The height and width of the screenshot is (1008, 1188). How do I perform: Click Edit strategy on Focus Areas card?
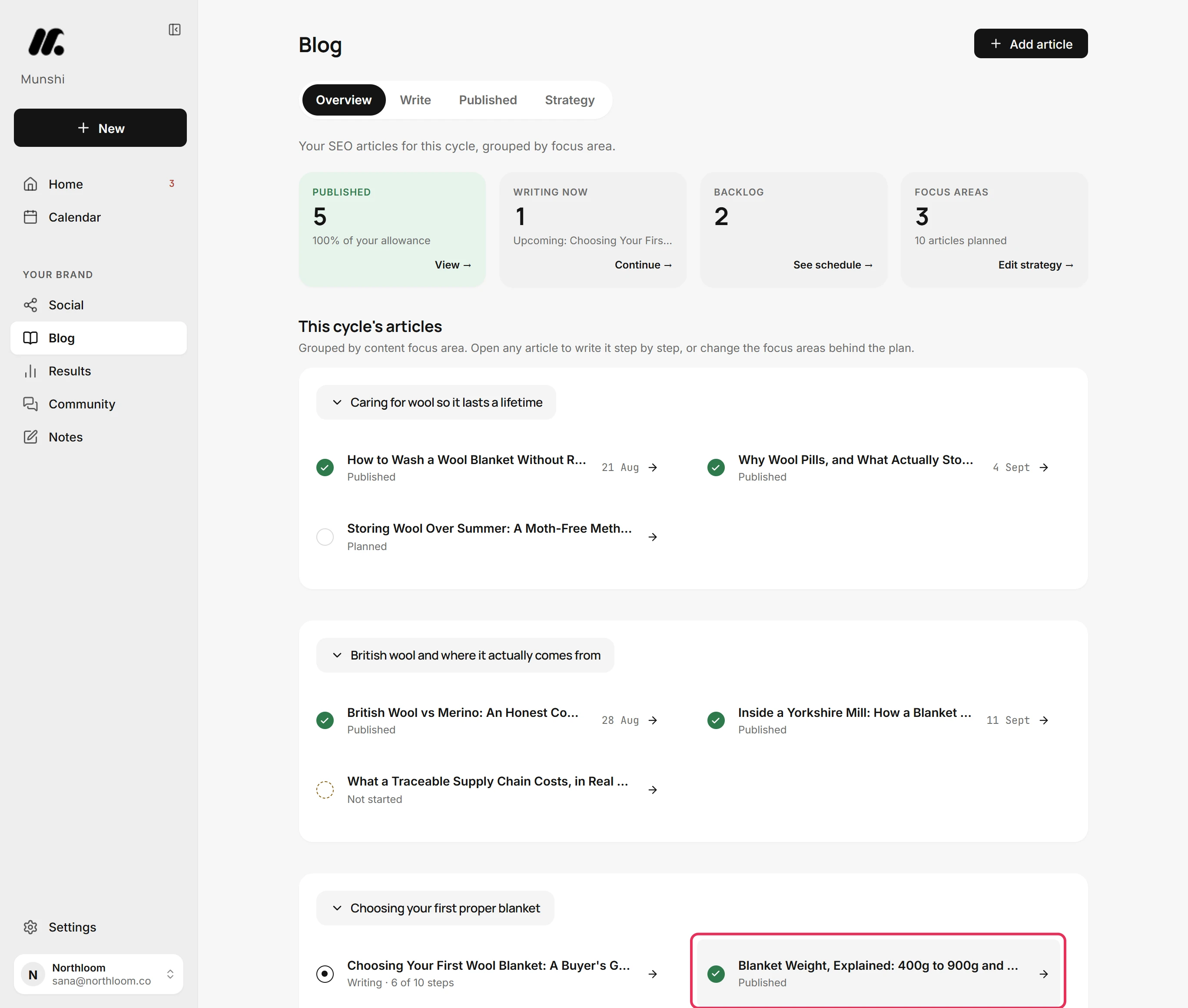pos(1035,265)
